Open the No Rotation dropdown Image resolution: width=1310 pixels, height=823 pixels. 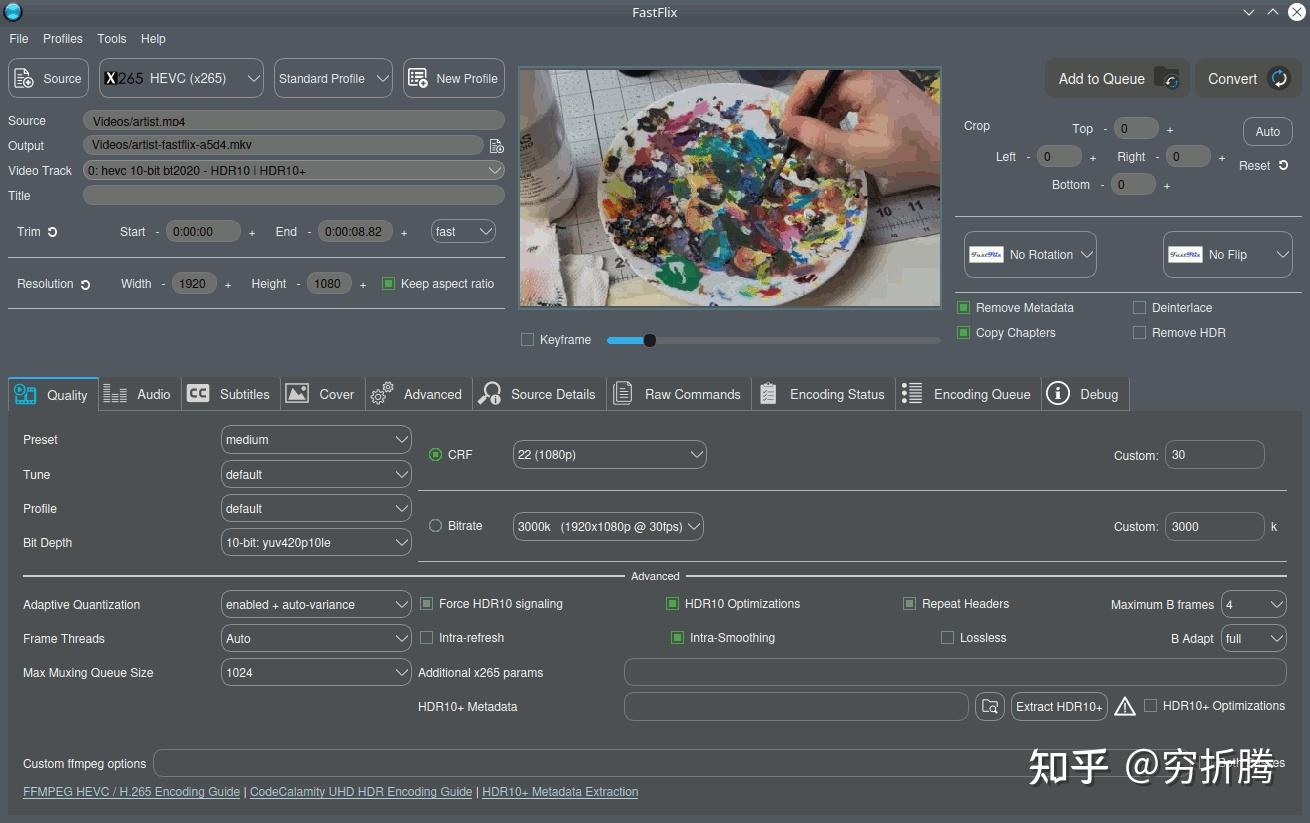coord(1030,255)
